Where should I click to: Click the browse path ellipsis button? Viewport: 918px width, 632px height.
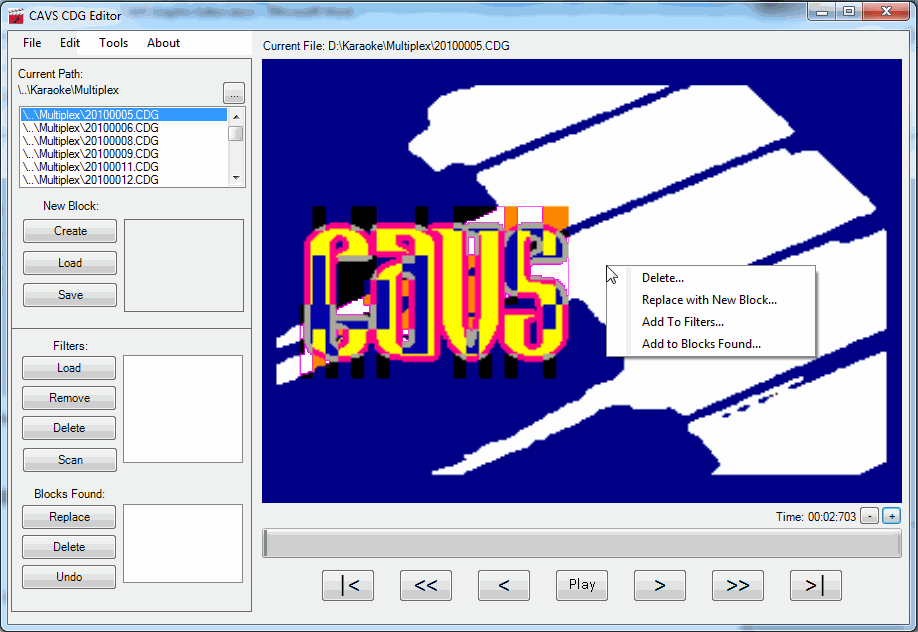click(x=234, y=93)
